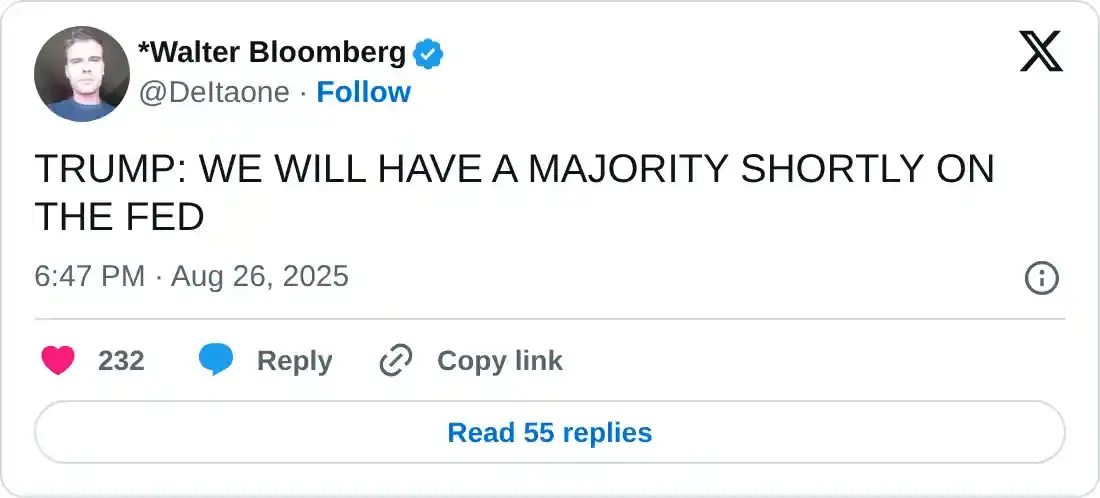Open the *Walter Bloomberg display name

pos(272,53)
